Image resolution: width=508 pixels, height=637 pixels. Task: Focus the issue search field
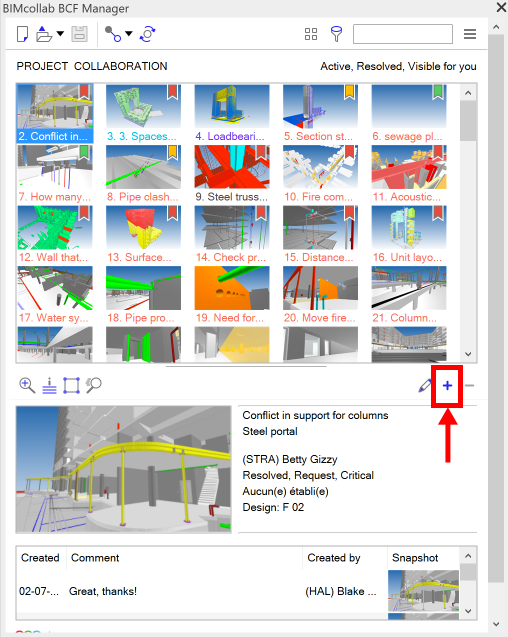click(403, 34)
